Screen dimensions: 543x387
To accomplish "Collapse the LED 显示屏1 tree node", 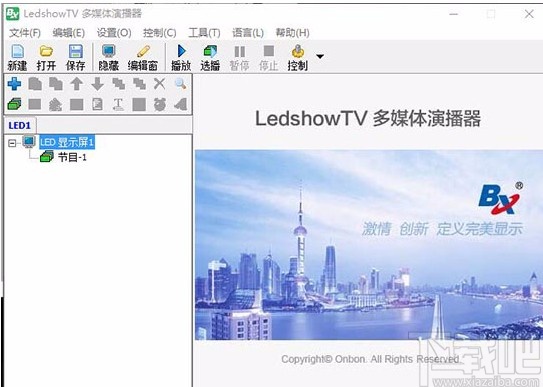I will (12, 143).
